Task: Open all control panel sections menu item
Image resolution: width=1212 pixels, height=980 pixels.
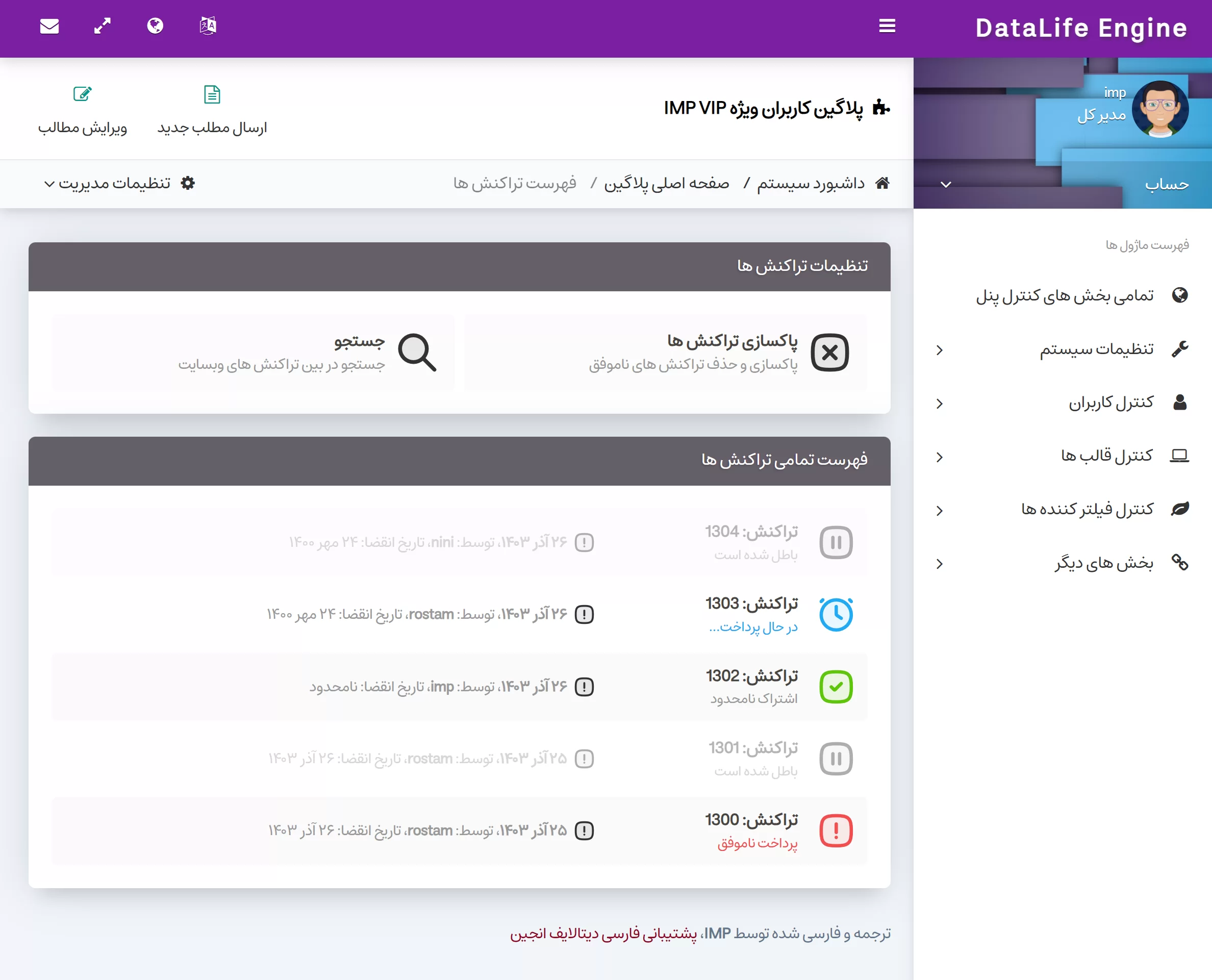Action: point(1065,296)
